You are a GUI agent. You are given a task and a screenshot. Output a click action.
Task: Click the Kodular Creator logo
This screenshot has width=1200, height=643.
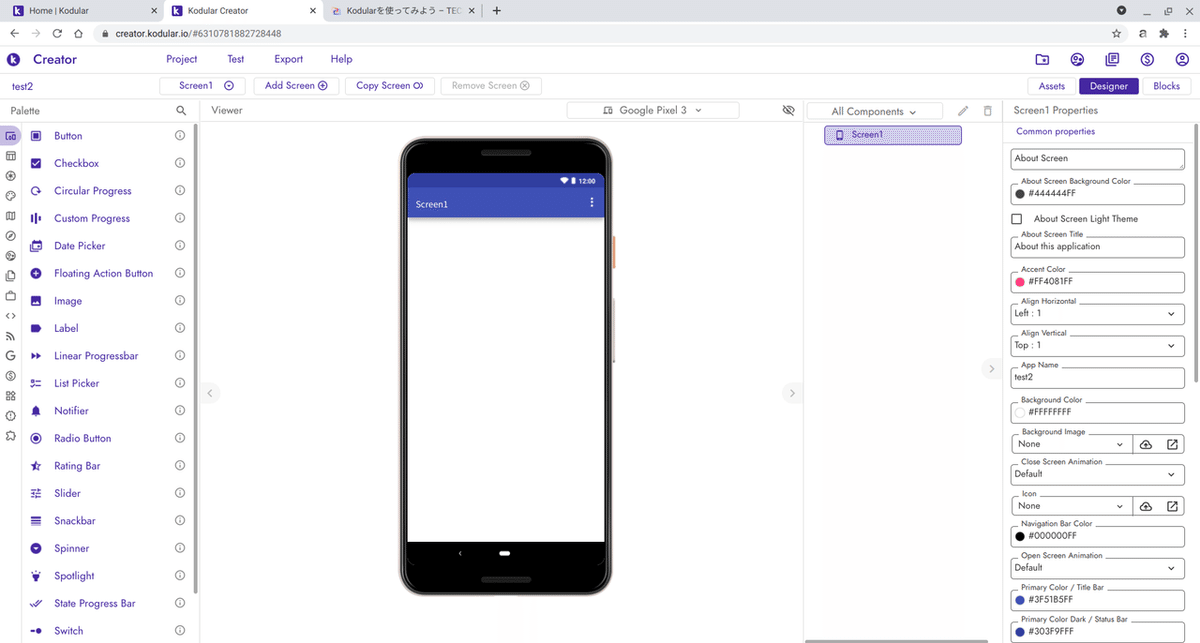(14, 60)
